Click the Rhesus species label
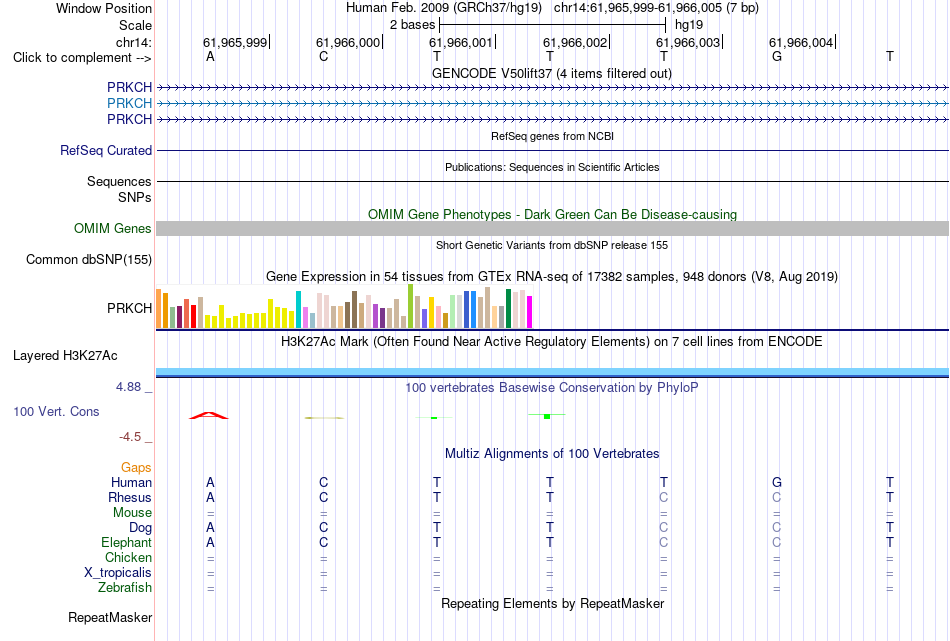Image resolution: width=950 pixels, height=641 pixels. [x=130, y=498]
